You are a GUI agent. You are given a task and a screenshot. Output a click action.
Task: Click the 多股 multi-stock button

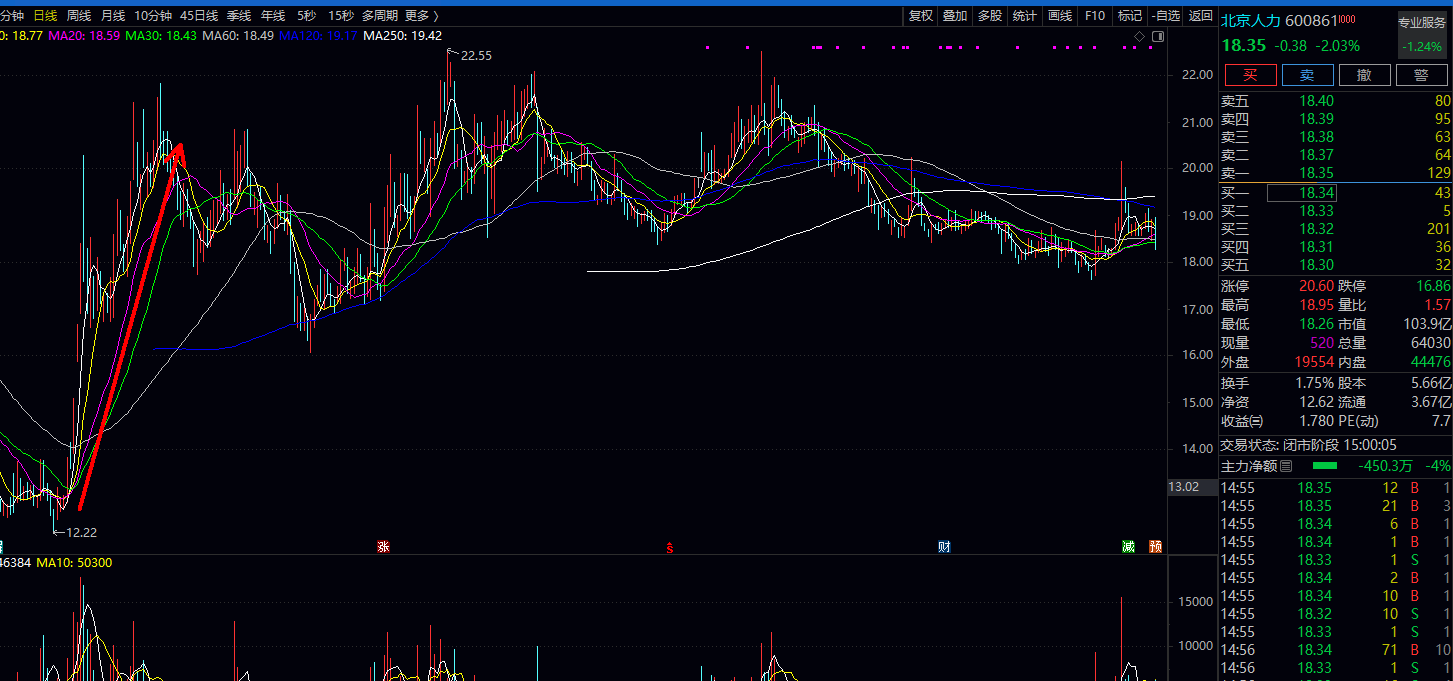point(990,16)
